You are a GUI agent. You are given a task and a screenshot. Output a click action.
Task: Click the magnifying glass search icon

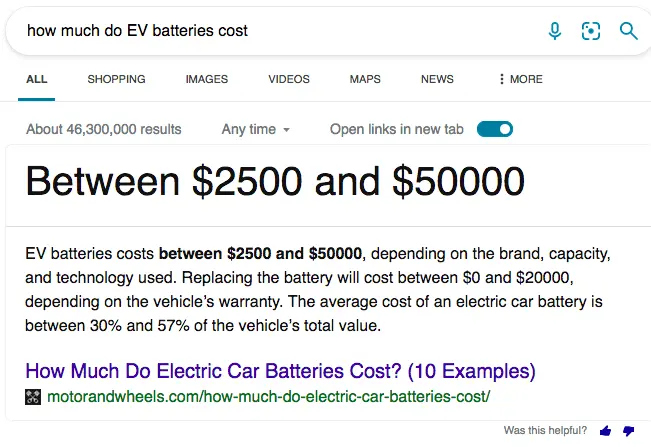tap(629, 31)
